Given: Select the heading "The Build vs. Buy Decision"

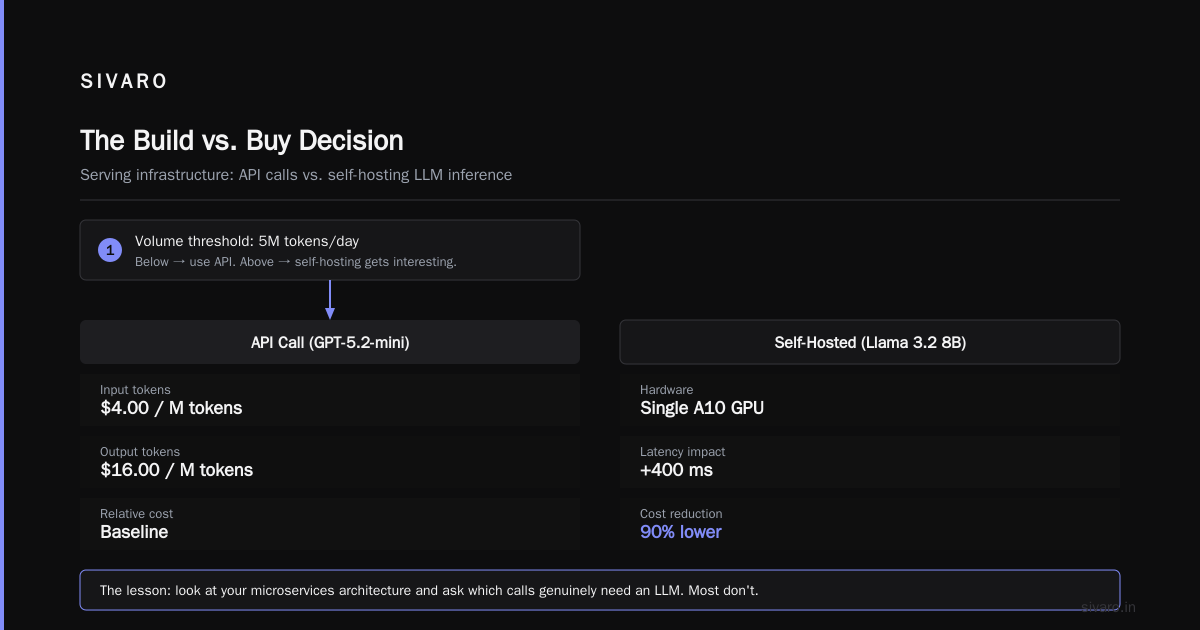Looking at the screenshot, I should [242, 140].
